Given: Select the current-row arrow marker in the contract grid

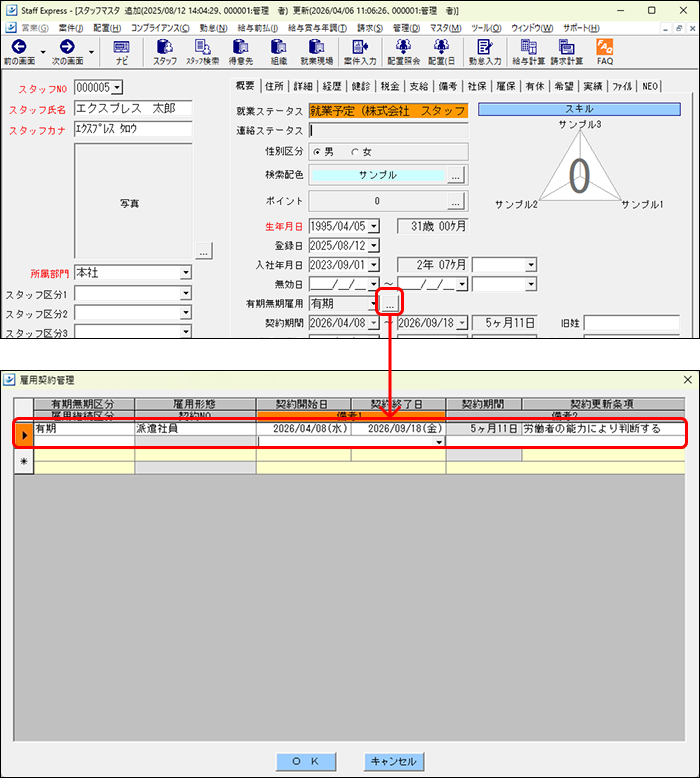Looking at the screenshot, I should tap(24, 435).
